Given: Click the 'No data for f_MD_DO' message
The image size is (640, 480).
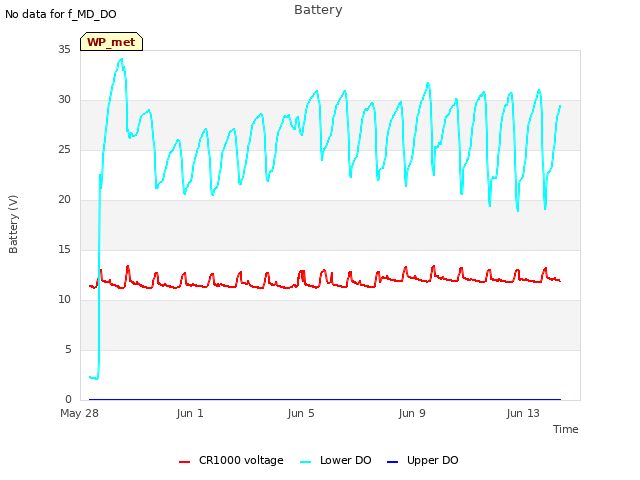Looking at the screenshot, I should click(61, 14).
